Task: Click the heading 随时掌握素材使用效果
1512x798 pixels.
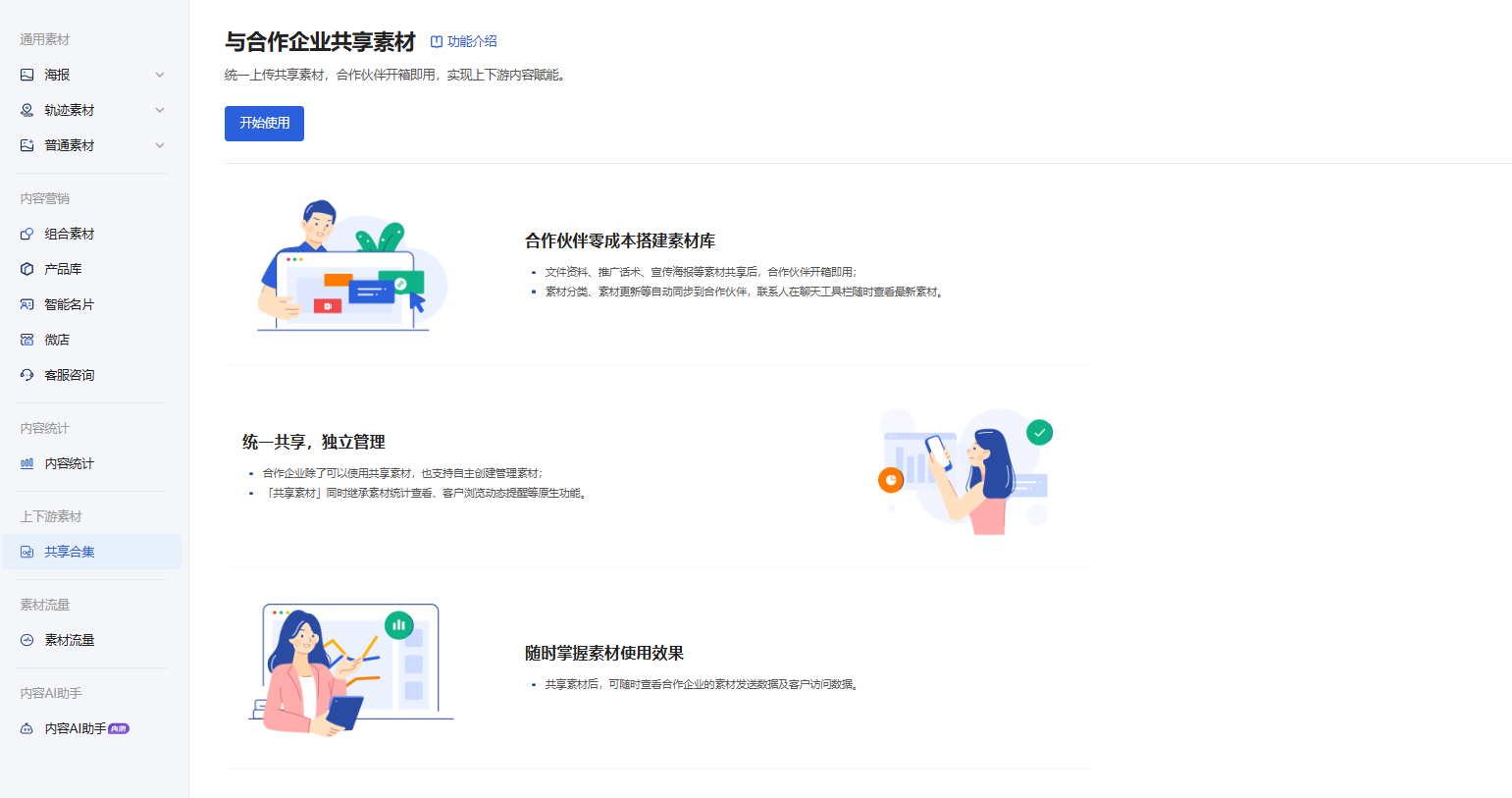Action: pos(604,653)
